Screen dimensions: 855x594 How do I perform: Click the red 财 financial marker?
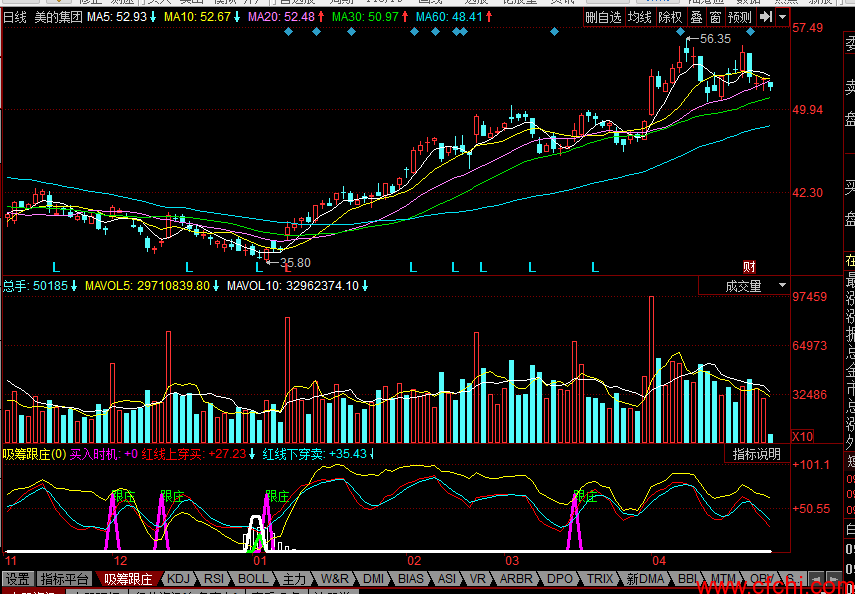pyautogui.click(x=750, y=267)
